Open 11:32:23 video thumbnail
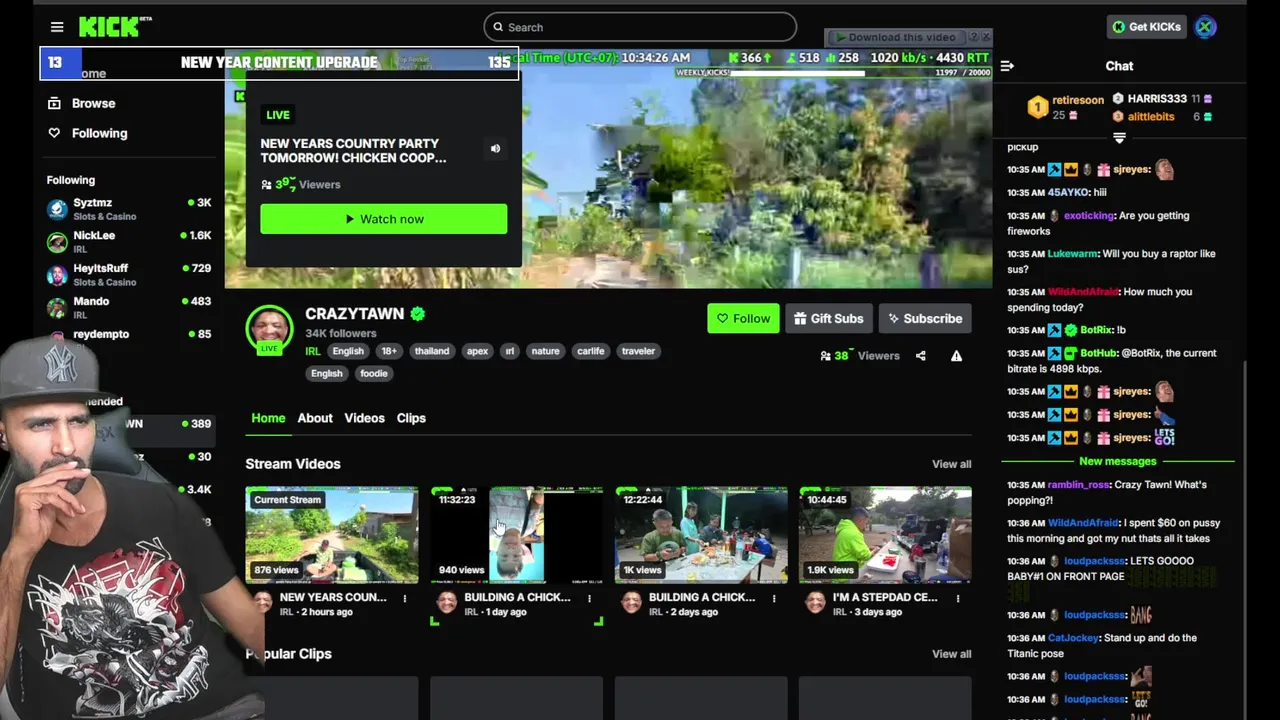This screenshot has width=1280, height=720. pyautogui.click(x=517, y=535)
